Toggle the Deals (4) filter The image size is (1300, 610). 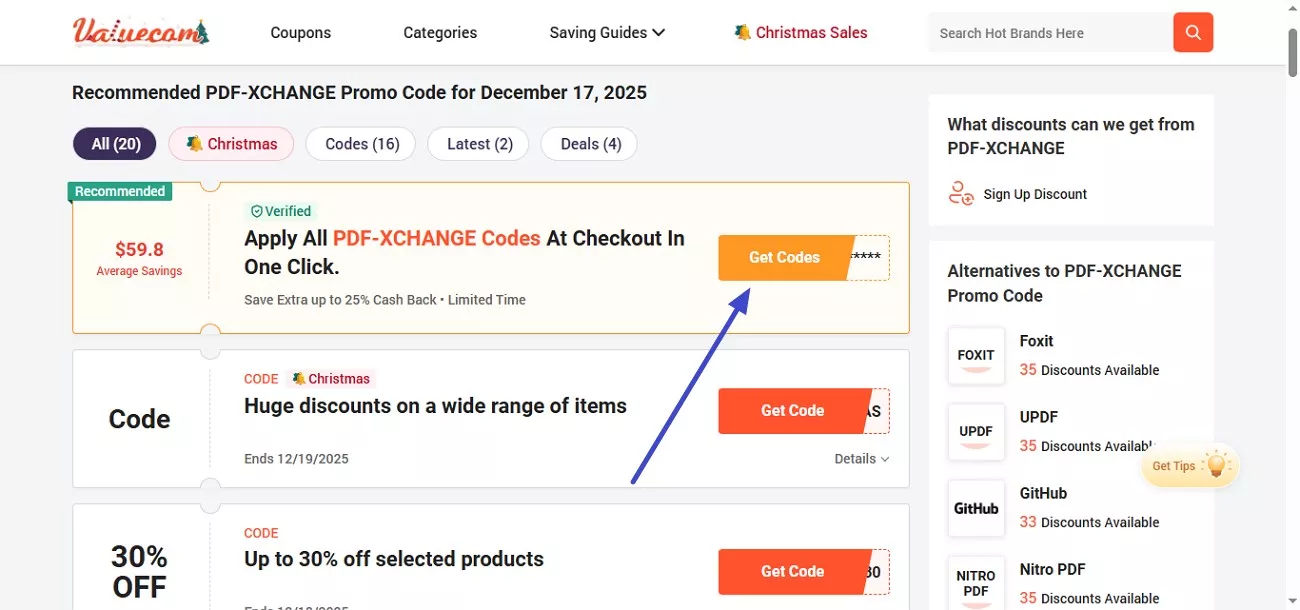[589, 143]
